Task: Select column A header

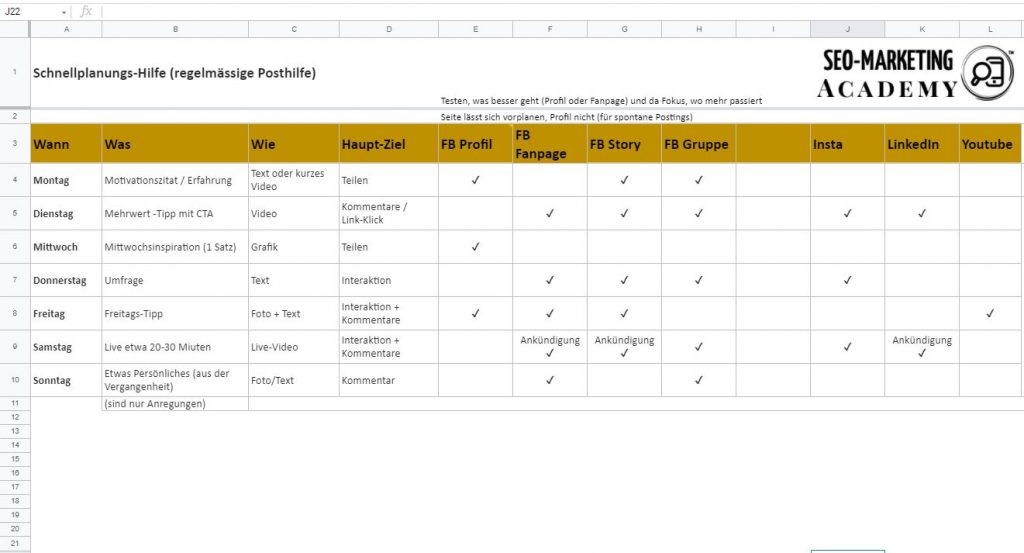Action: 66,29
